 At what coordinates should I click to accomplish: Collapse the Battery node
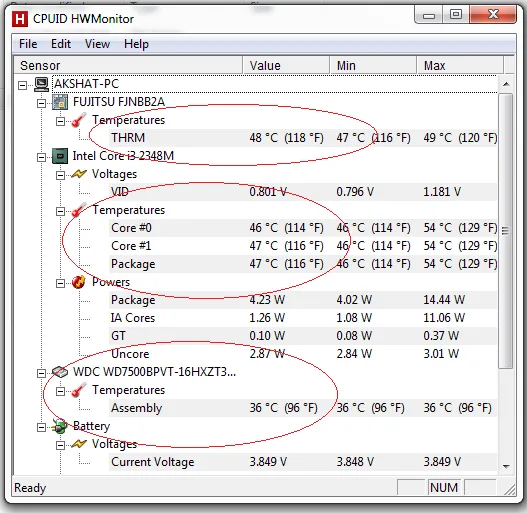pos(41,427)
